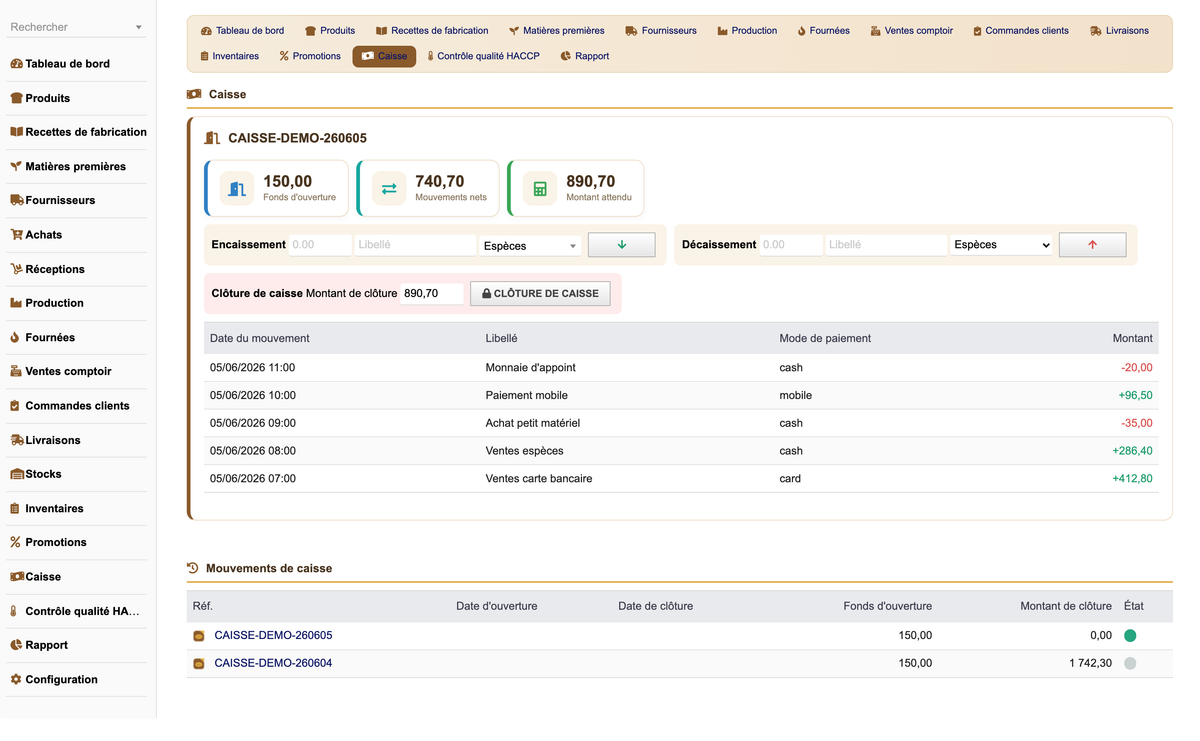Click the Matières premières tab seedling icon
Screen dimensions: 1200x741
514,31
